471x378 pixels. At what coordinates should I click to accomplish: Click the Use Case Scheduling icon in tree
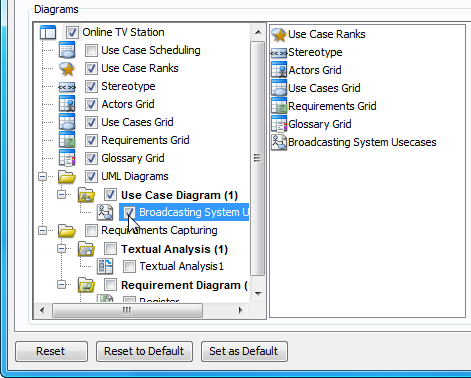[x=67, y=50]
